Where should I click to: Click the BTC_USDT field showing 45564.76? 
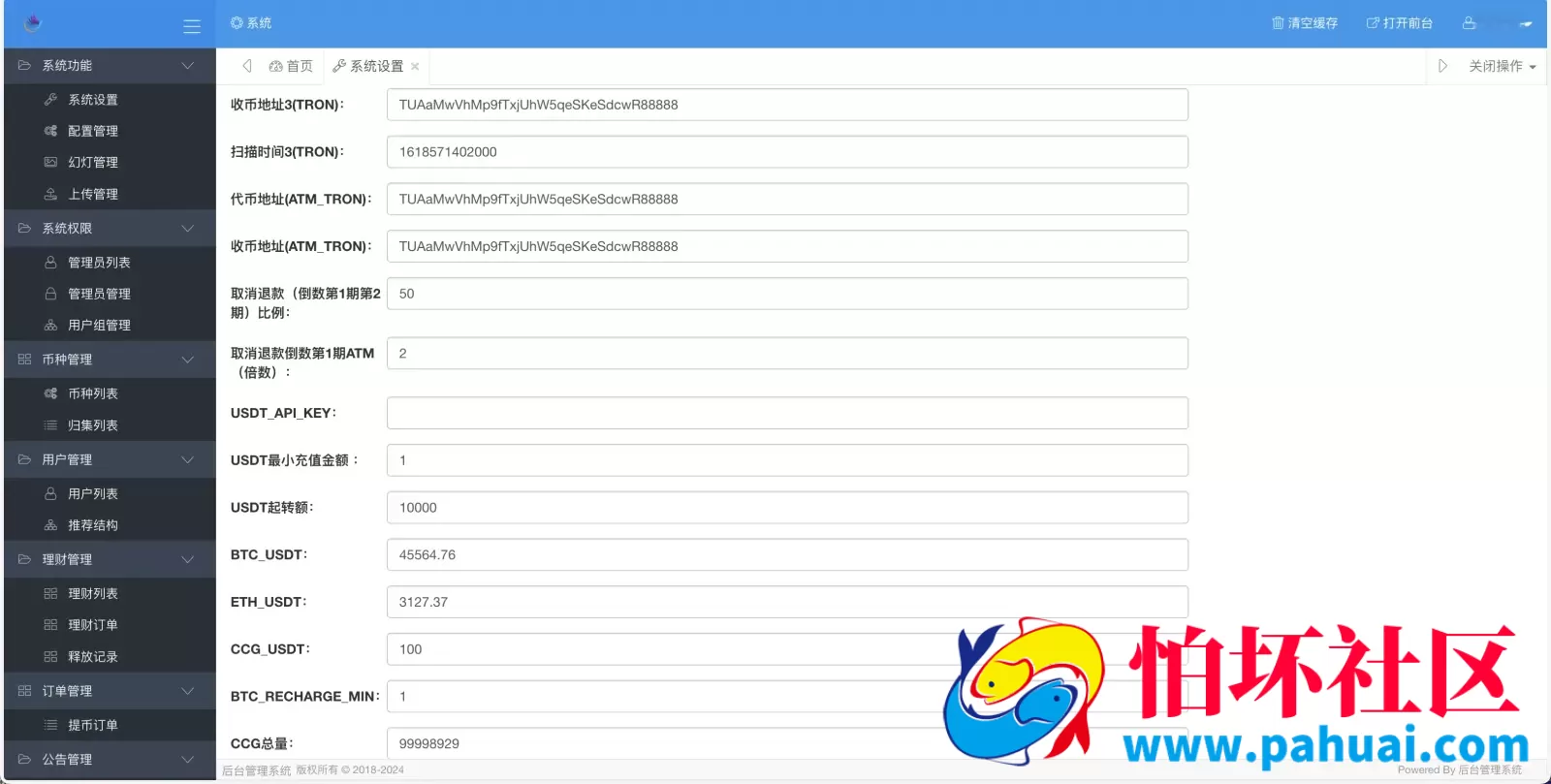787,554
